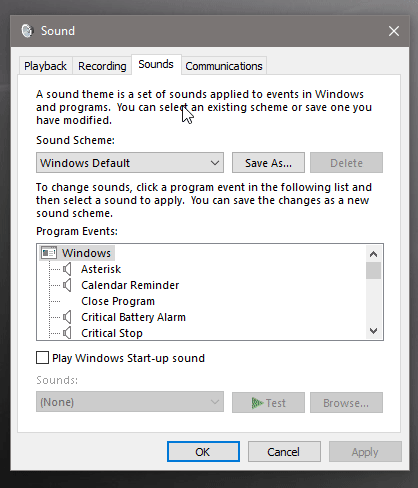The image size is (418, 488).
Task: Click the Cancel button
Action: pos(284,452)
